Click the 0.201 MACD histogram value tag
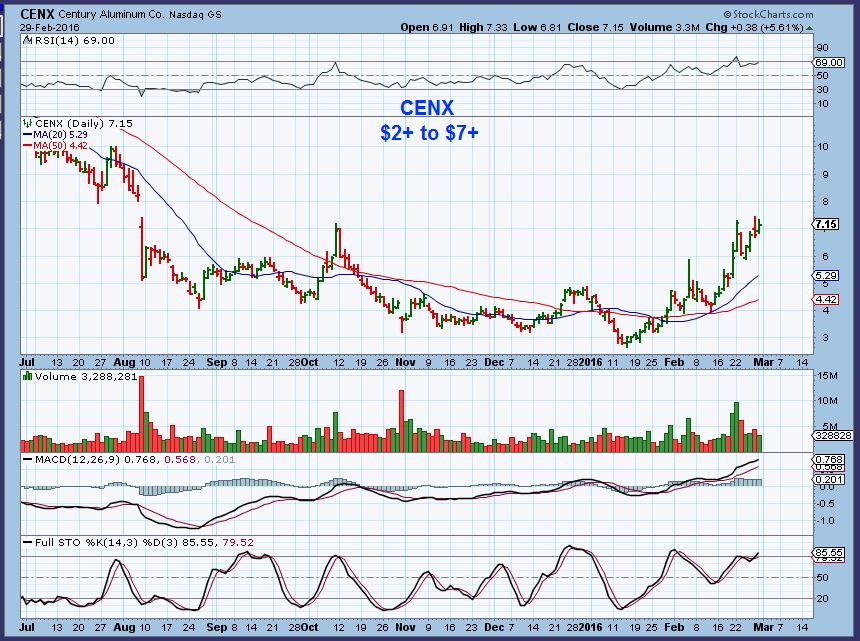Screen dimensions: 860x641 tap(828, 479)
